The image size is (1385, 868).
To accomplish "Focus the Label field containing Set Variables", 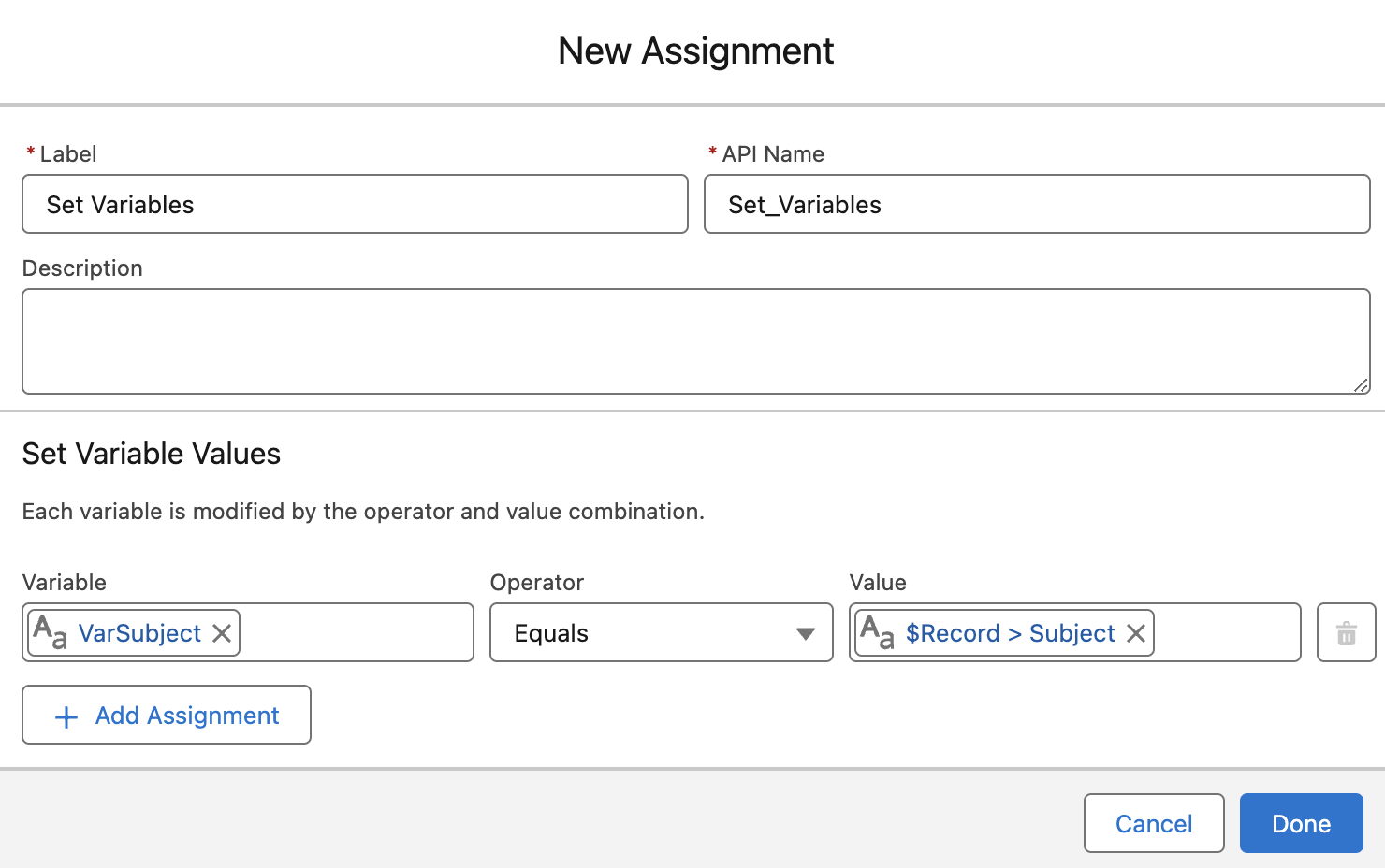I will coord(355,204).
